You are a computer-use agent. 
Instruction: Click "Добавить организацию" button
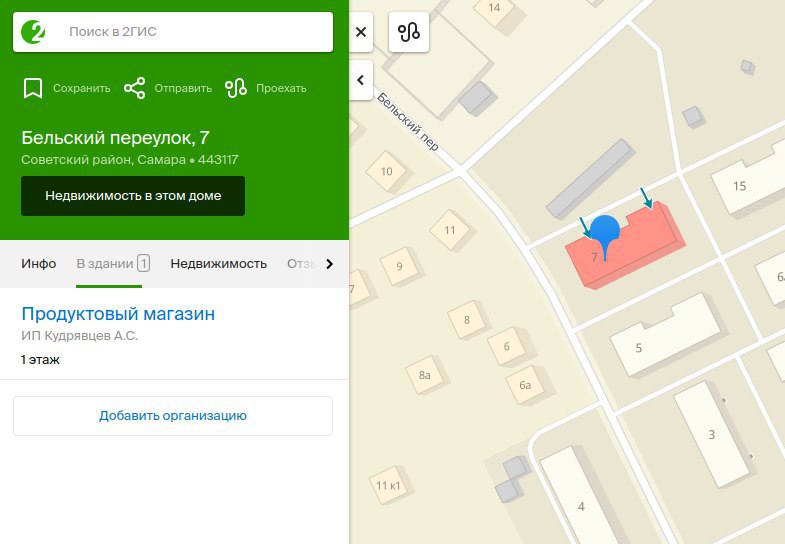173,416
